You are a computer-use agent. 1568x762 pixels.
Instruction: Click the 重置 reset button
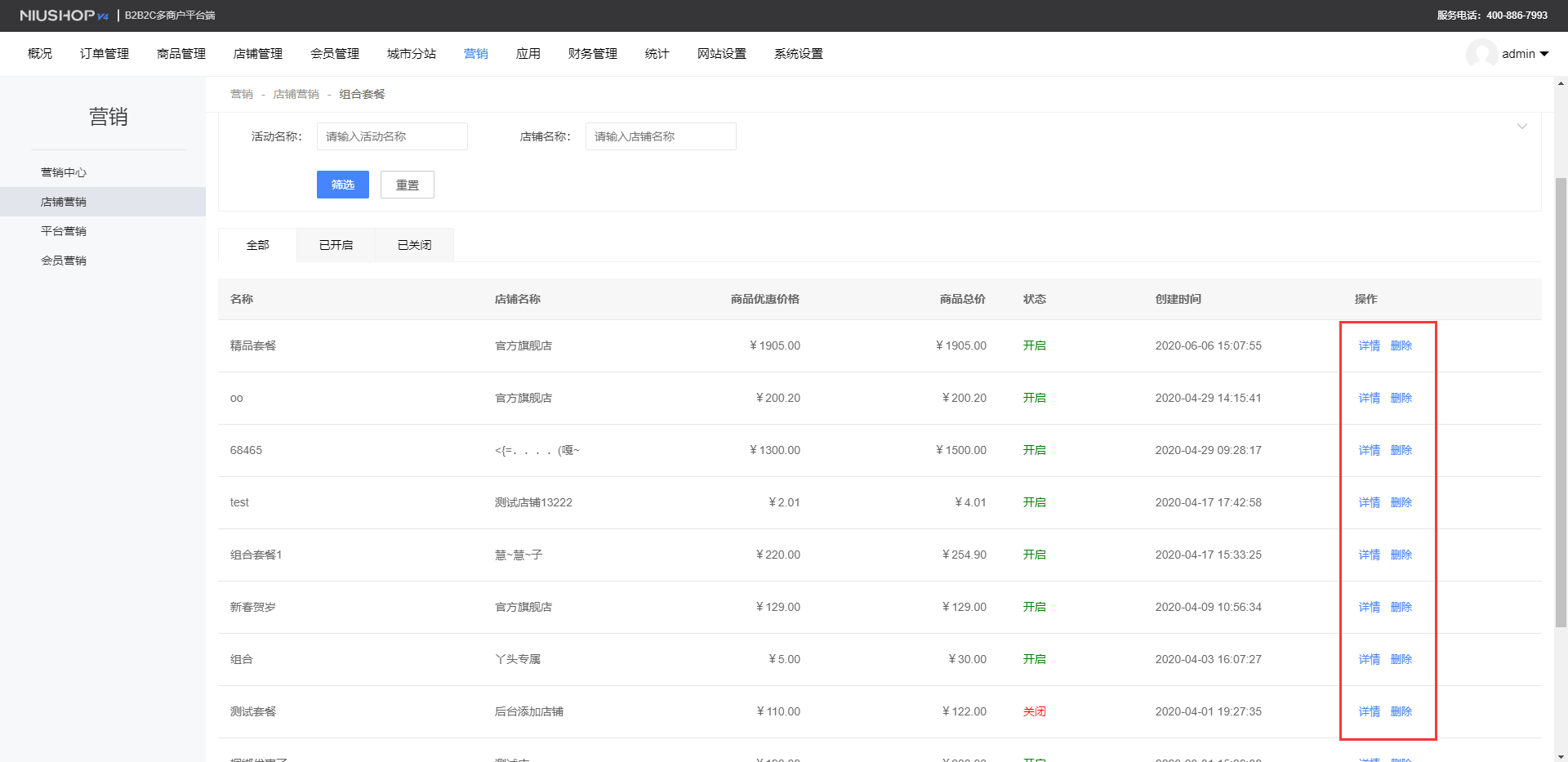pos(408,185)
